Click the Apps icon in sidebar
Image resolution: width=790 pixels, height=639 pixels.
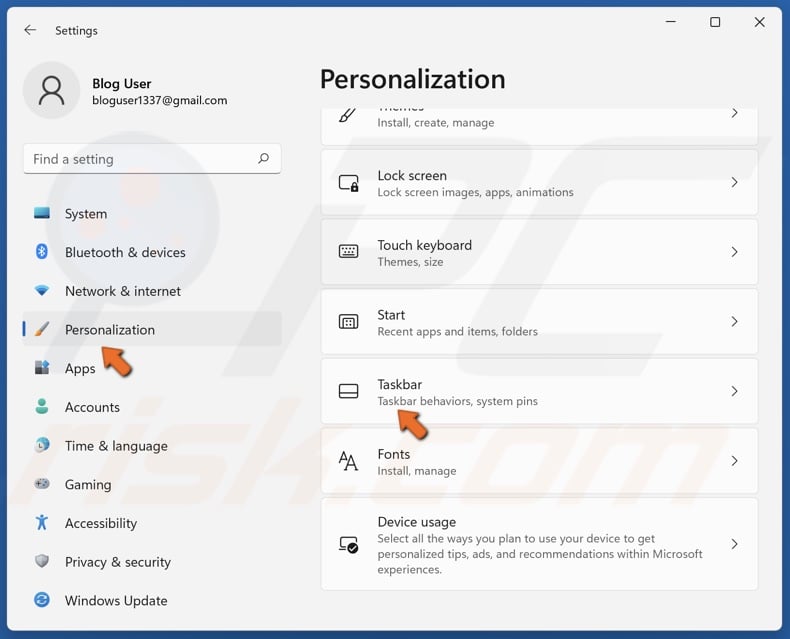point(42,367)
